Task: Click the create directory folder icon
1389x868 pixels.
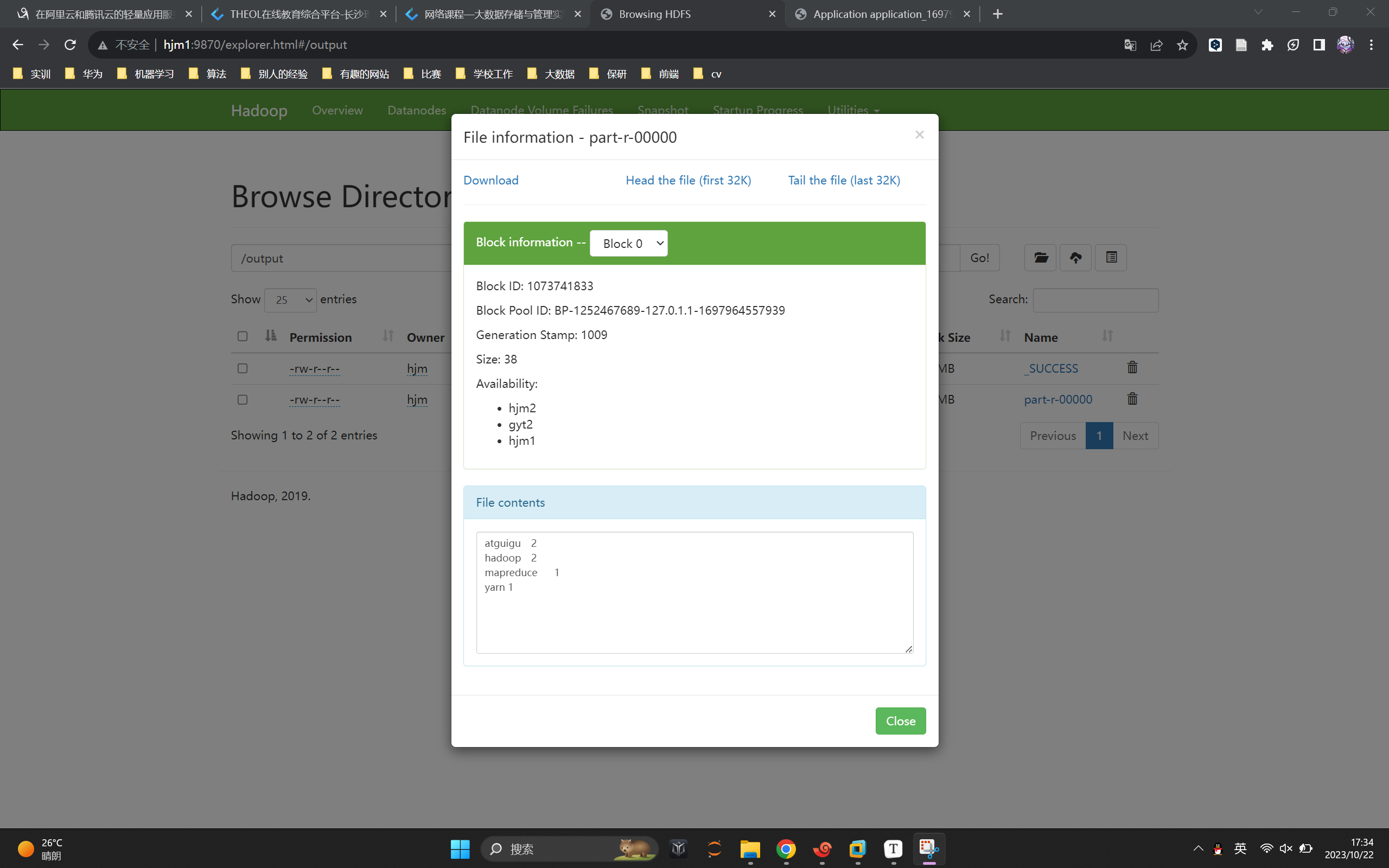Action: point(1040,258)
